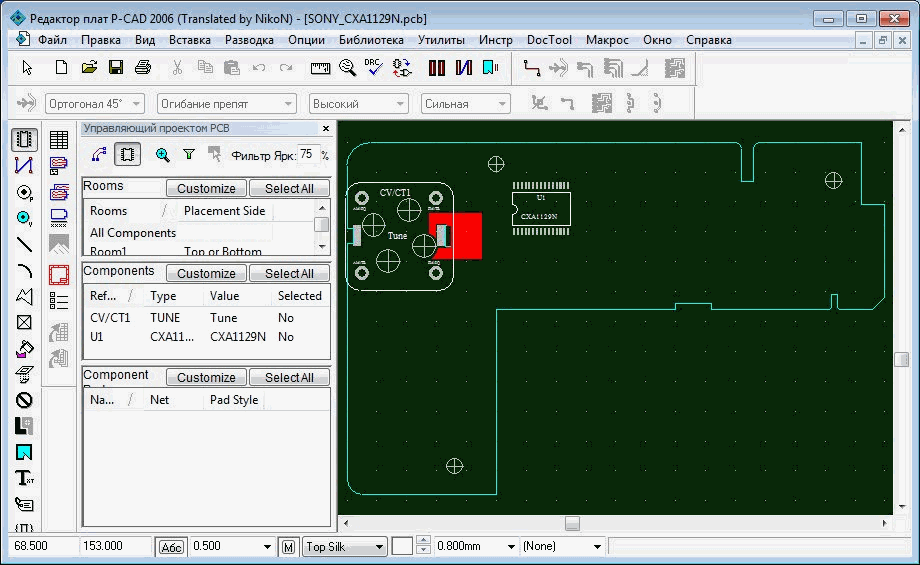The width and height of the screenshot is (920, 565).
Task: Open the Правка menu
Action: click(x=101, y=40)
